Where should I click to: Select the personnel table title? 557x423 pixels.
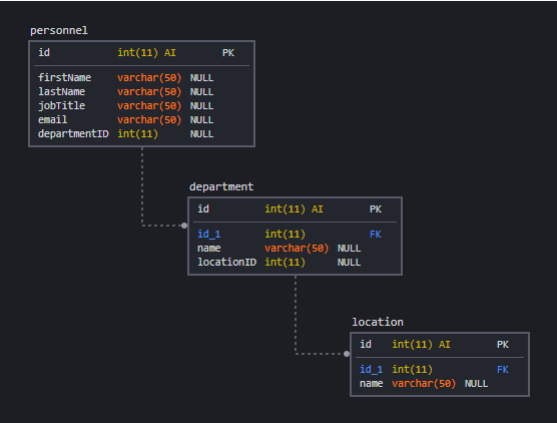coord(59,31)
